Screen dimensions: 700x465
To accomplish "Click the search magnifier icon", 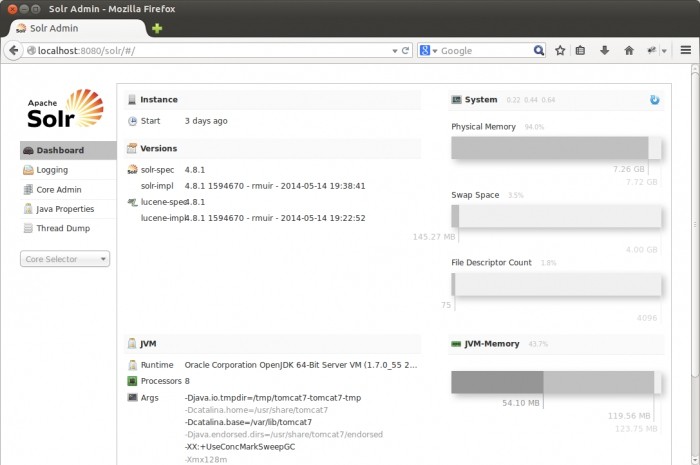I will [539, 50].
